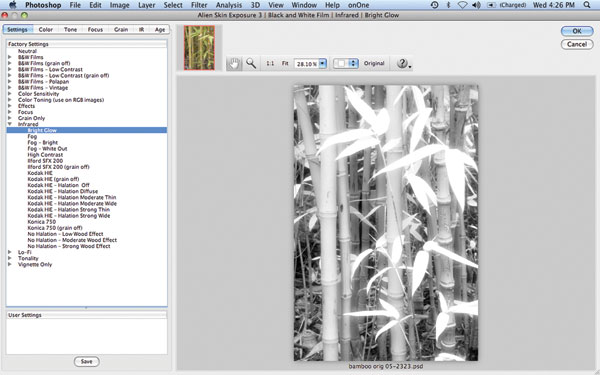Open Spotlight search in menu bar
This screenshot has width=600, height=375.
(x=587, y=5)
